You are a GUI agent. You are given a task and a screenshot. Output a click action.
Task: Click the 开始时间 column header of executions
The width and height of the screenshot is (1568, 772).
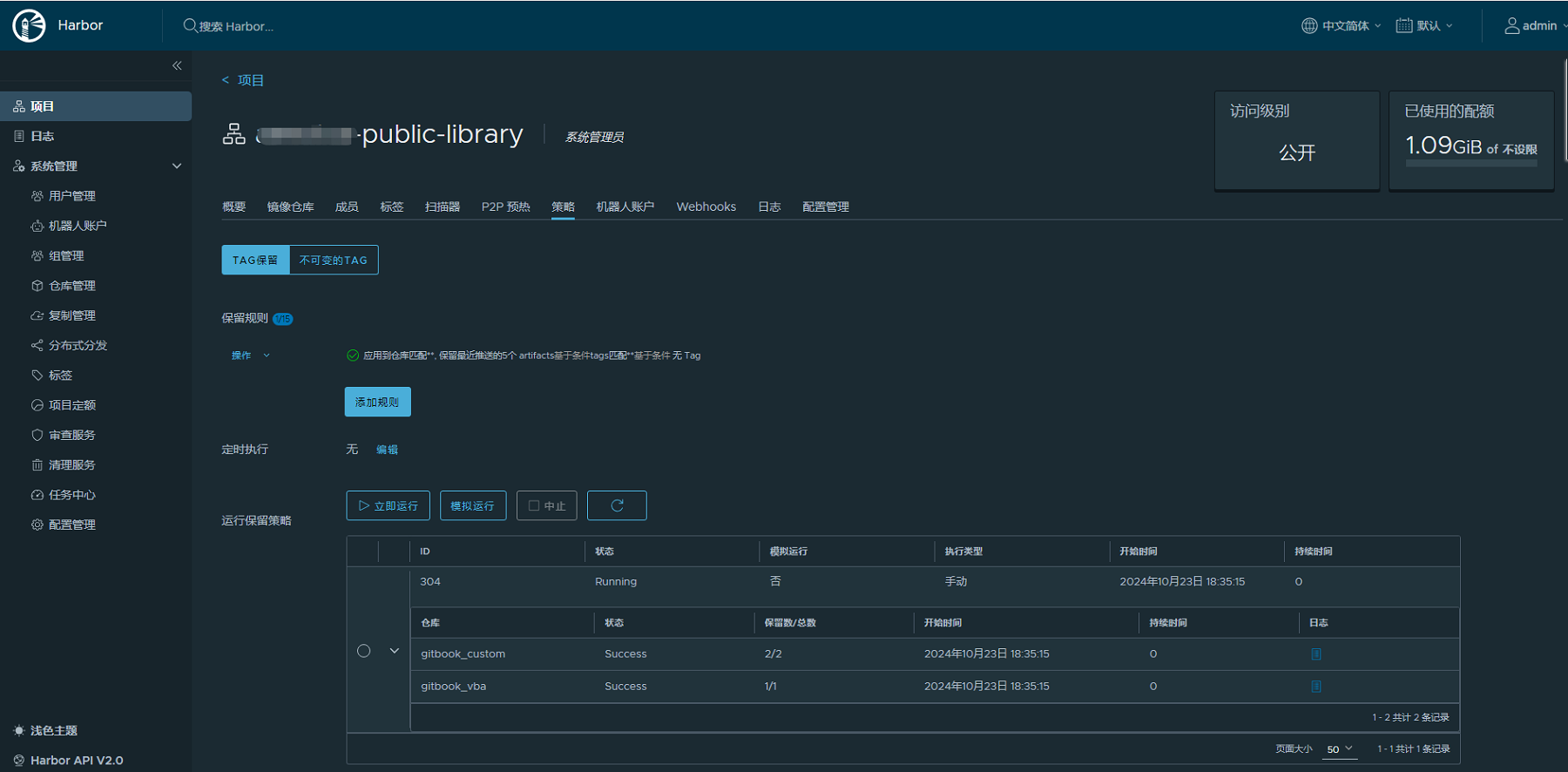[x=1139, y=552]
